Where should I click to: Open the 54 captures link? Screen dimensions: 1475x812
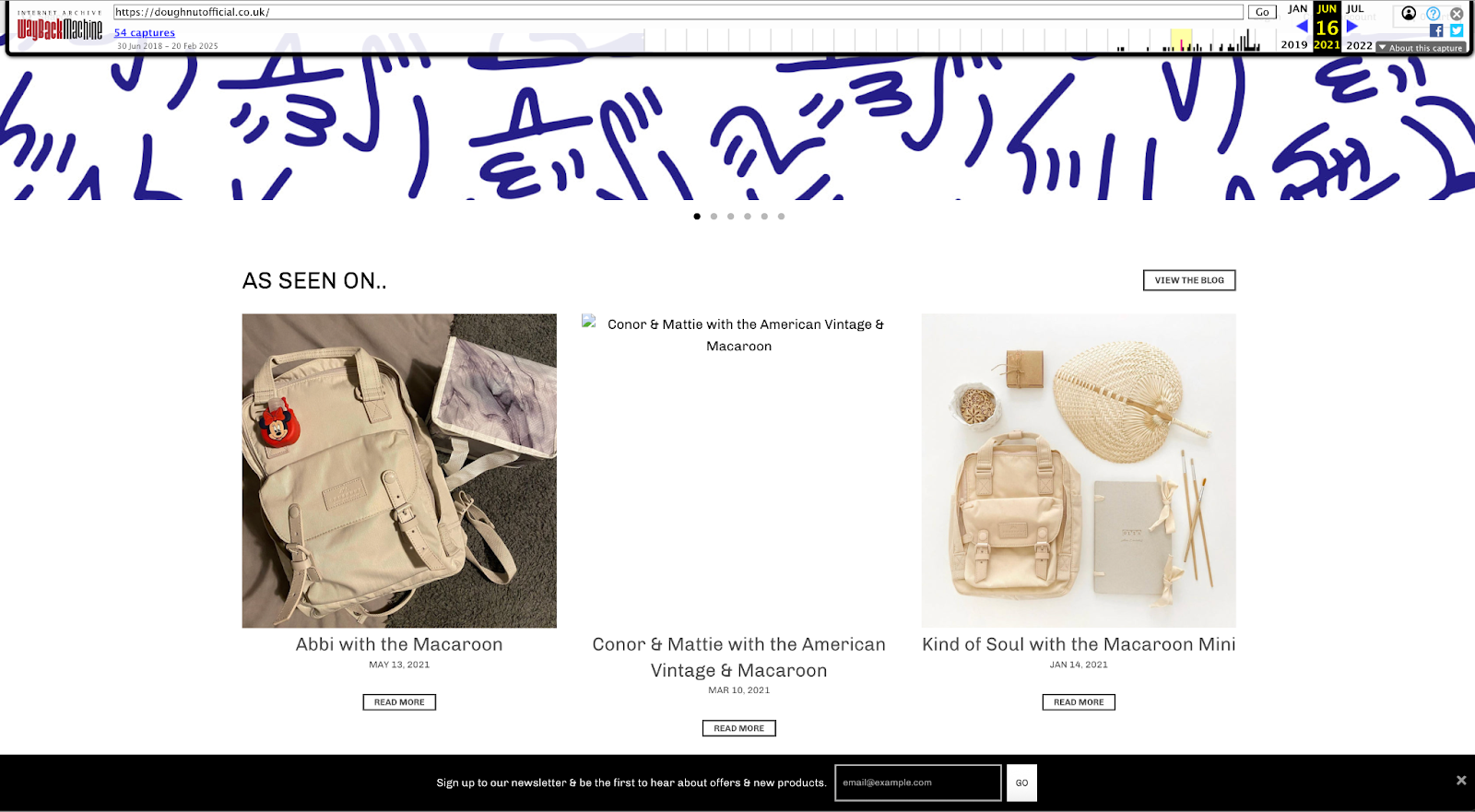pyautogui.click(x=145, y=32)
